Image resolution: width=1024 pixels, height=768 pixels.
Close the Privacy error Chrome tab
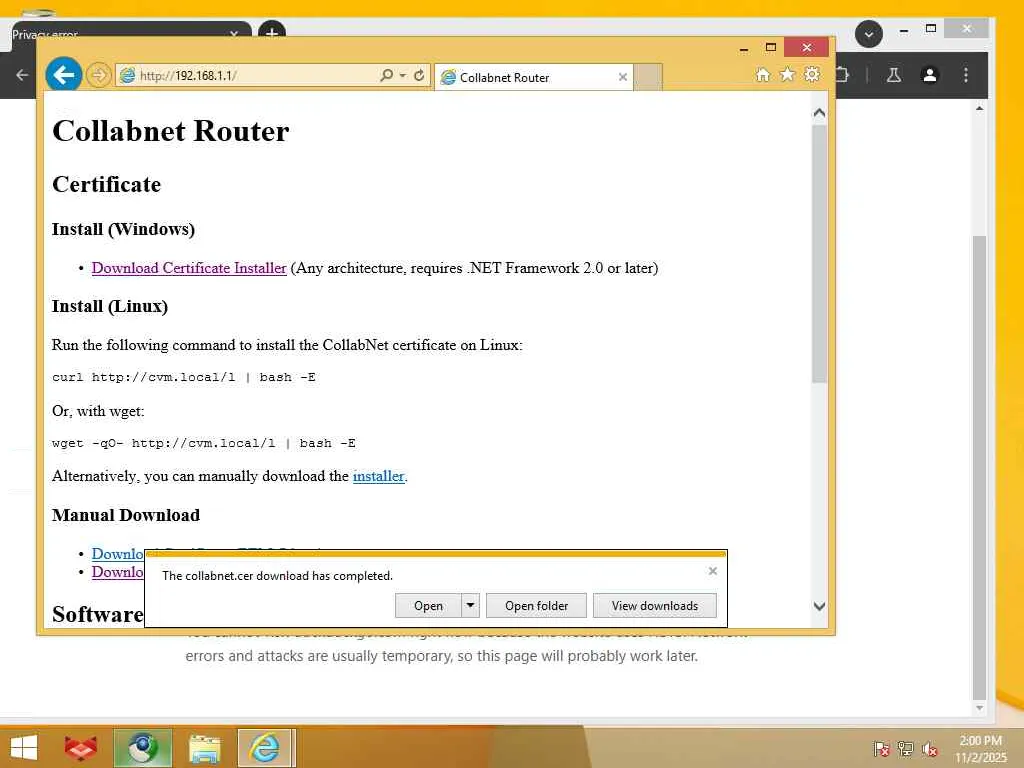point(234,35)
